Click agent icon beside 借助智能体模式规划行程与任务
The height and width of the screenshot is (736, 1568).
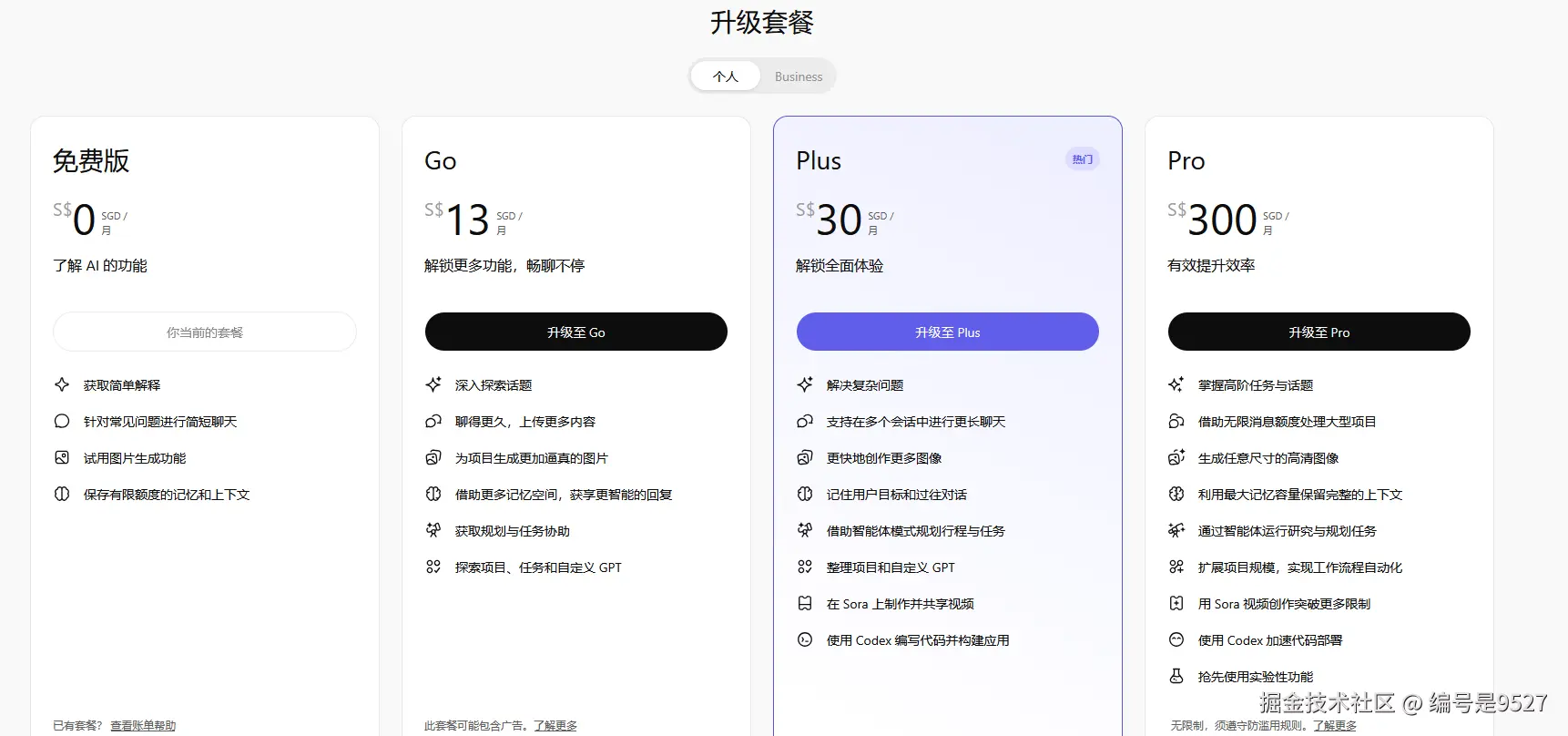(x=805, y=530)
